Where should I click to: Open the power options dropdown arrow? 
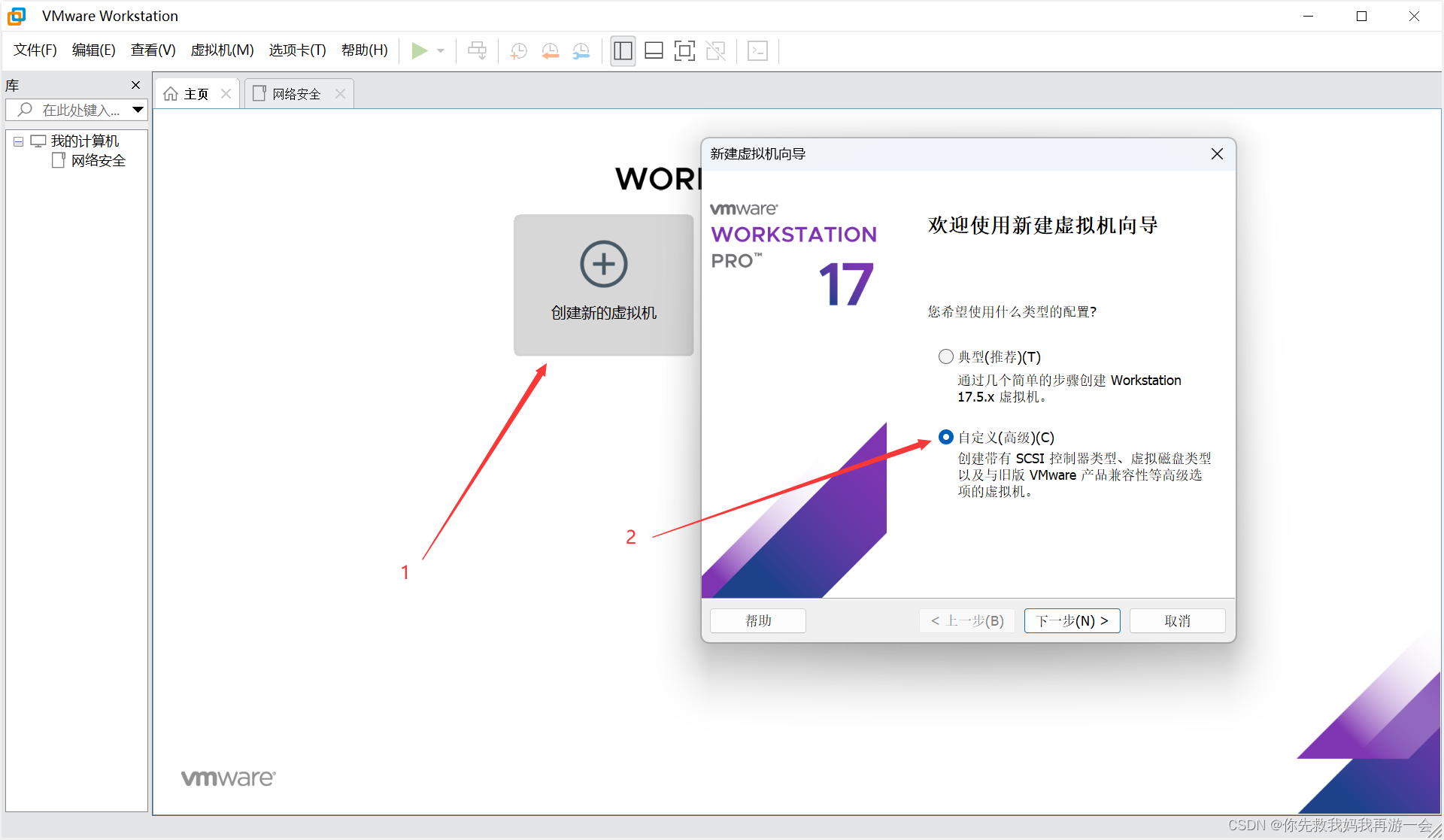[x=441, y=51]
